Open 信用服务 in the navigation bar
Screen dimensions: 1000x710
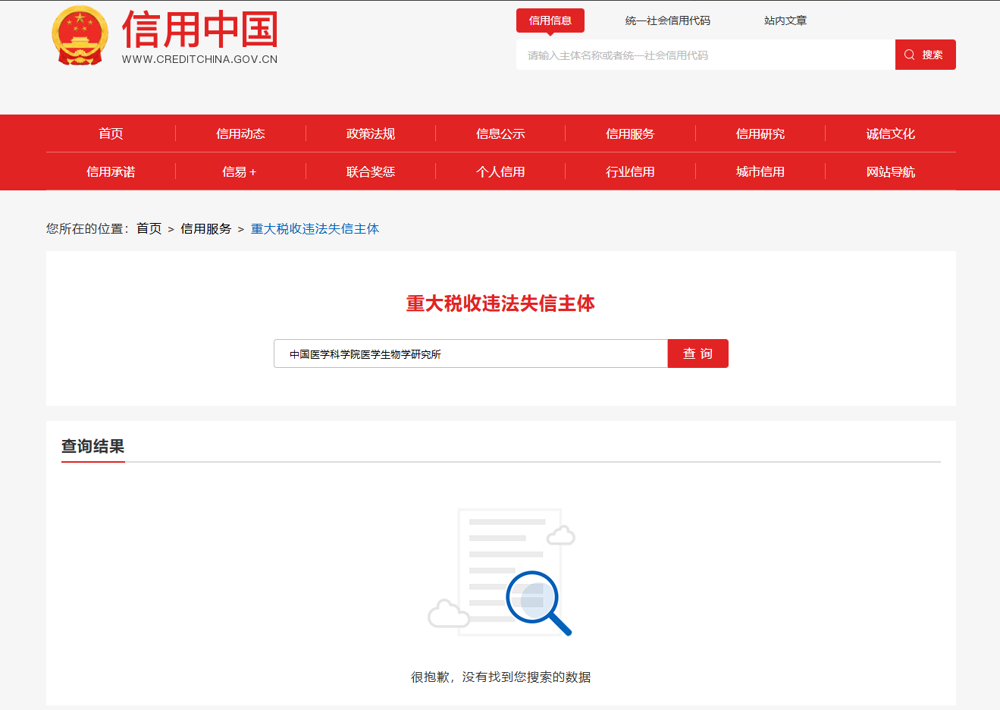click(x=630, y=134)
